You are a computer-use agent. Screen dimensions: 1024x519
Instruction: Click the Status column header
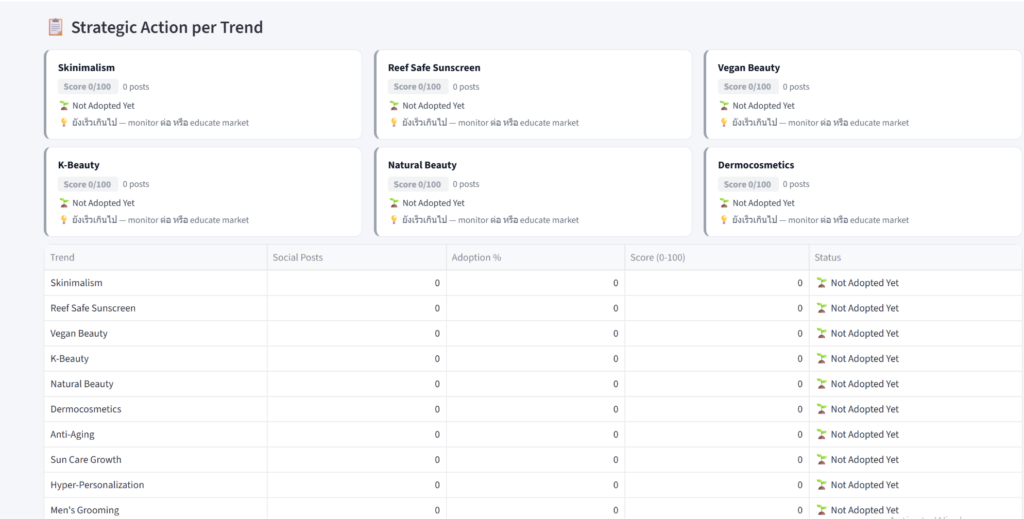pos(827,257)
